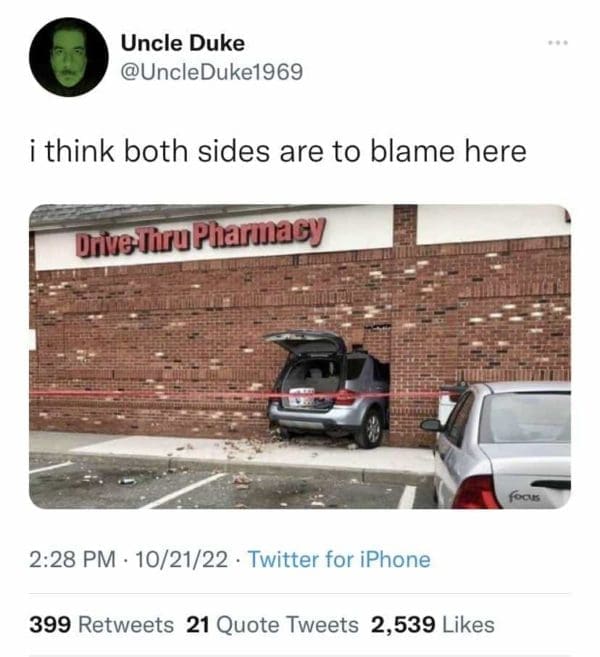600x657 pixels.
Task: Click the 10/21/22 tweet date
Action: (x=181, y=559)
